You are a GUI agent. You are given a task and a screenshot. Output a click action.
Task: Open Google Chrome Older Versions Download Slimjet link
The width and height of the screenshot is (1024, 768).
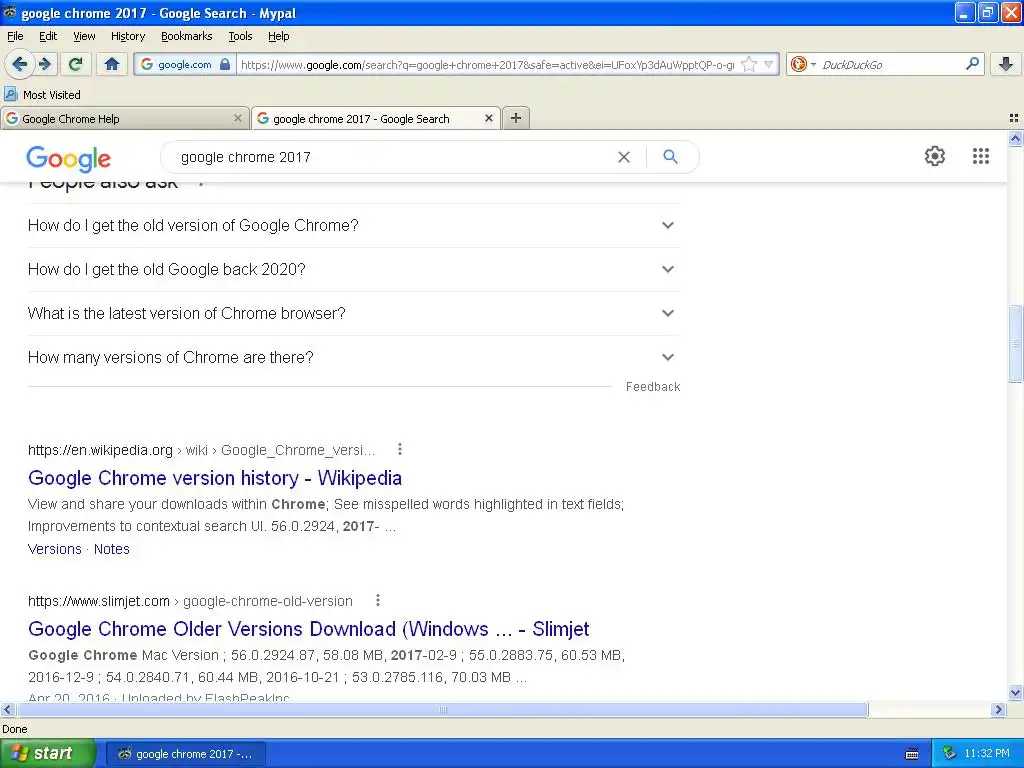(308, 629)
